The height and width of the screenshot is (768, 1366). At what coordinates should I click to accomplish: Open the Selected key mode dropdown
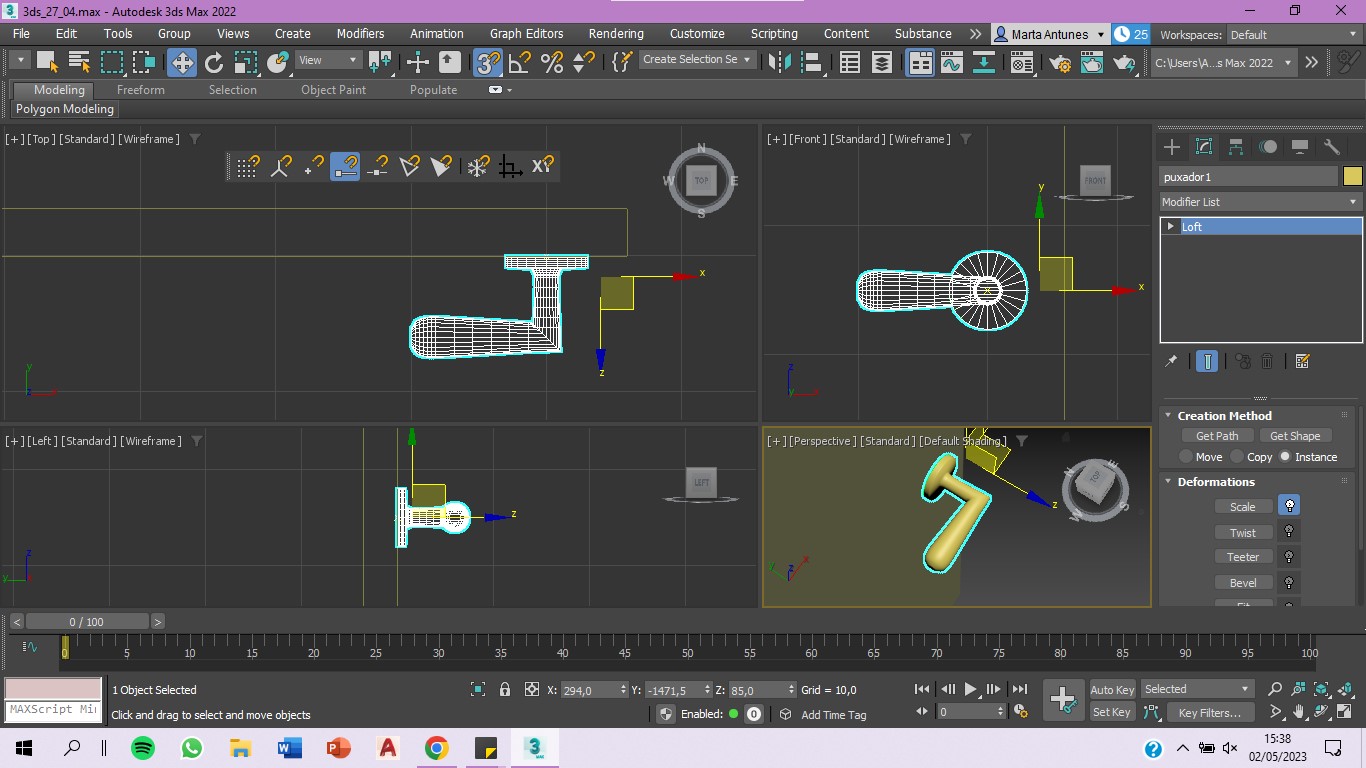pos(1197,689)
